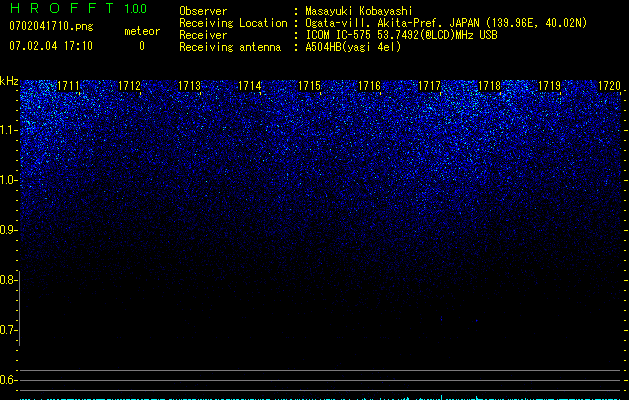Click the 1716 time marker

[369, 86]
